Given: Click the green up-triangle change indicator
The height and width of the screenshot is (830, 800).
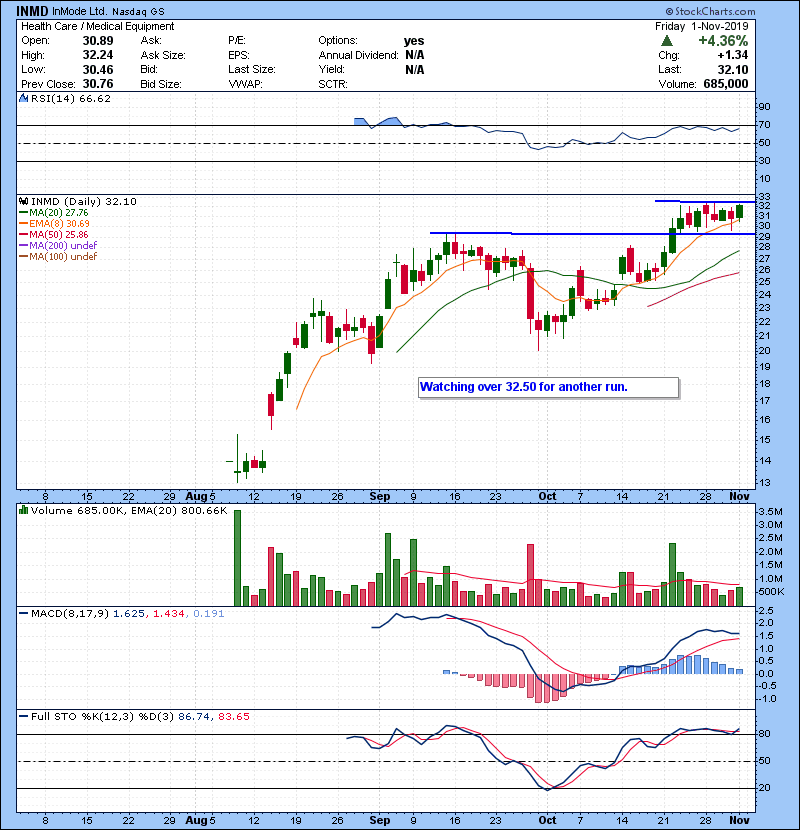Looking at the screenshot, I should (x=667, y=41).
